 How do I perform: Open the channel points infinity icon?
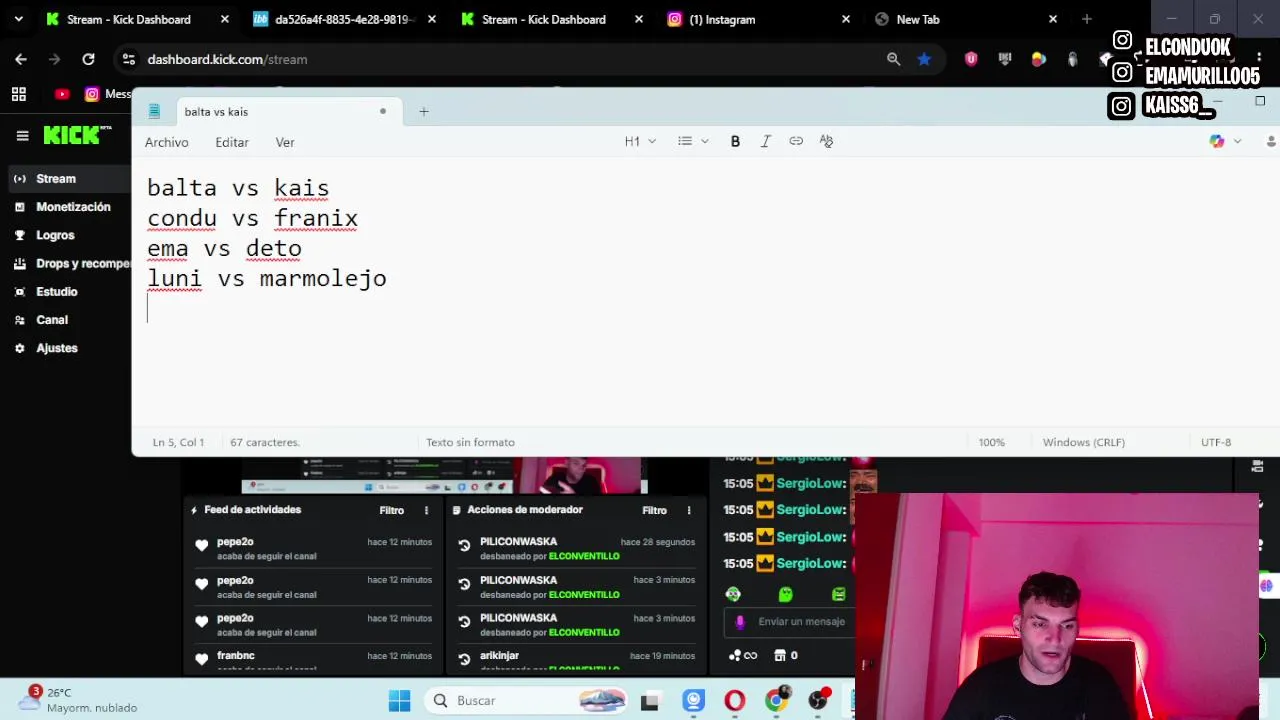click(x=743, y=656)
